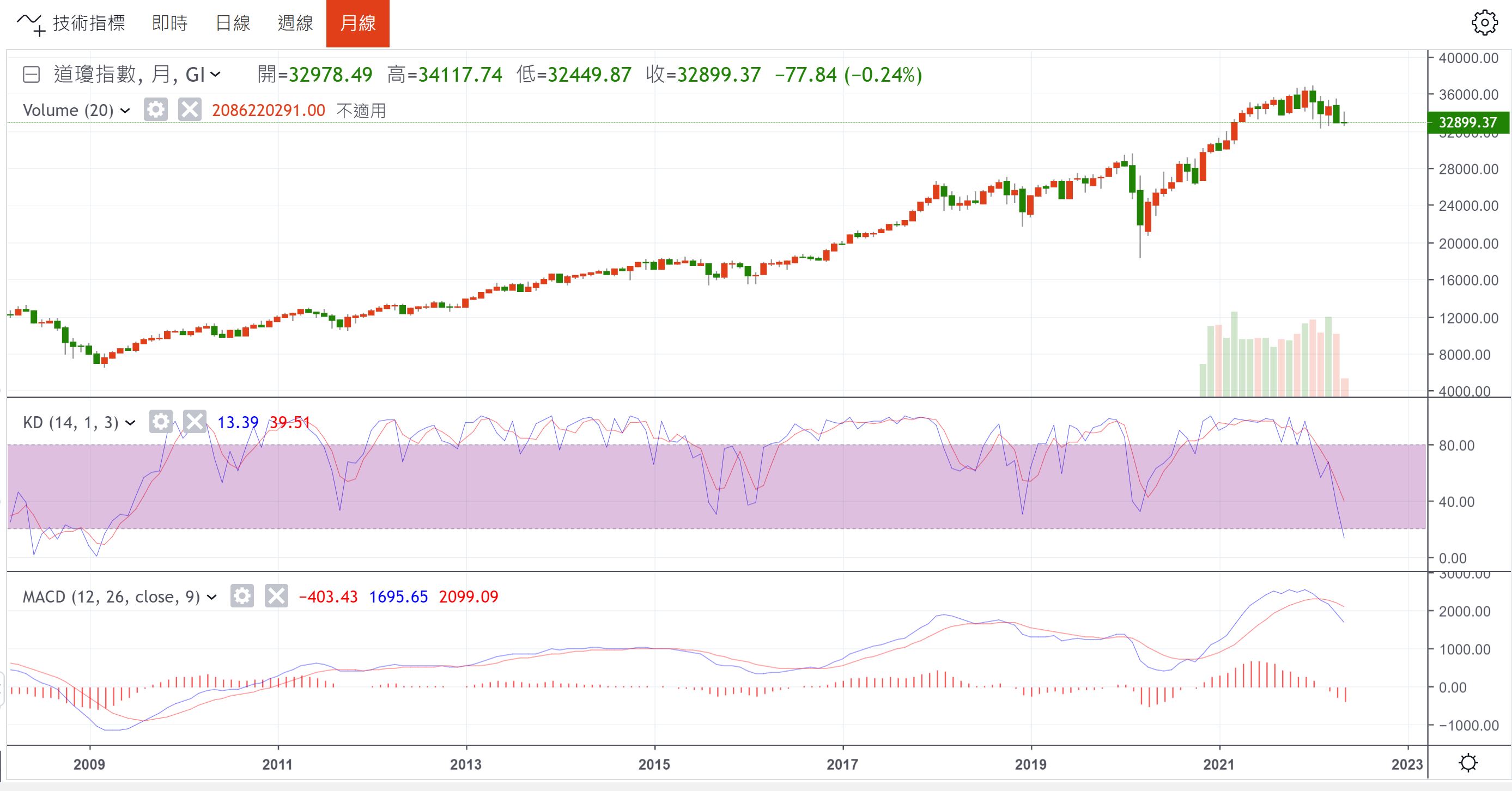Image resolution: width=1512 pixels, height=791 pixels.
Task: Expand the KD (14, 1, 3) chevron
Action: 130,423
